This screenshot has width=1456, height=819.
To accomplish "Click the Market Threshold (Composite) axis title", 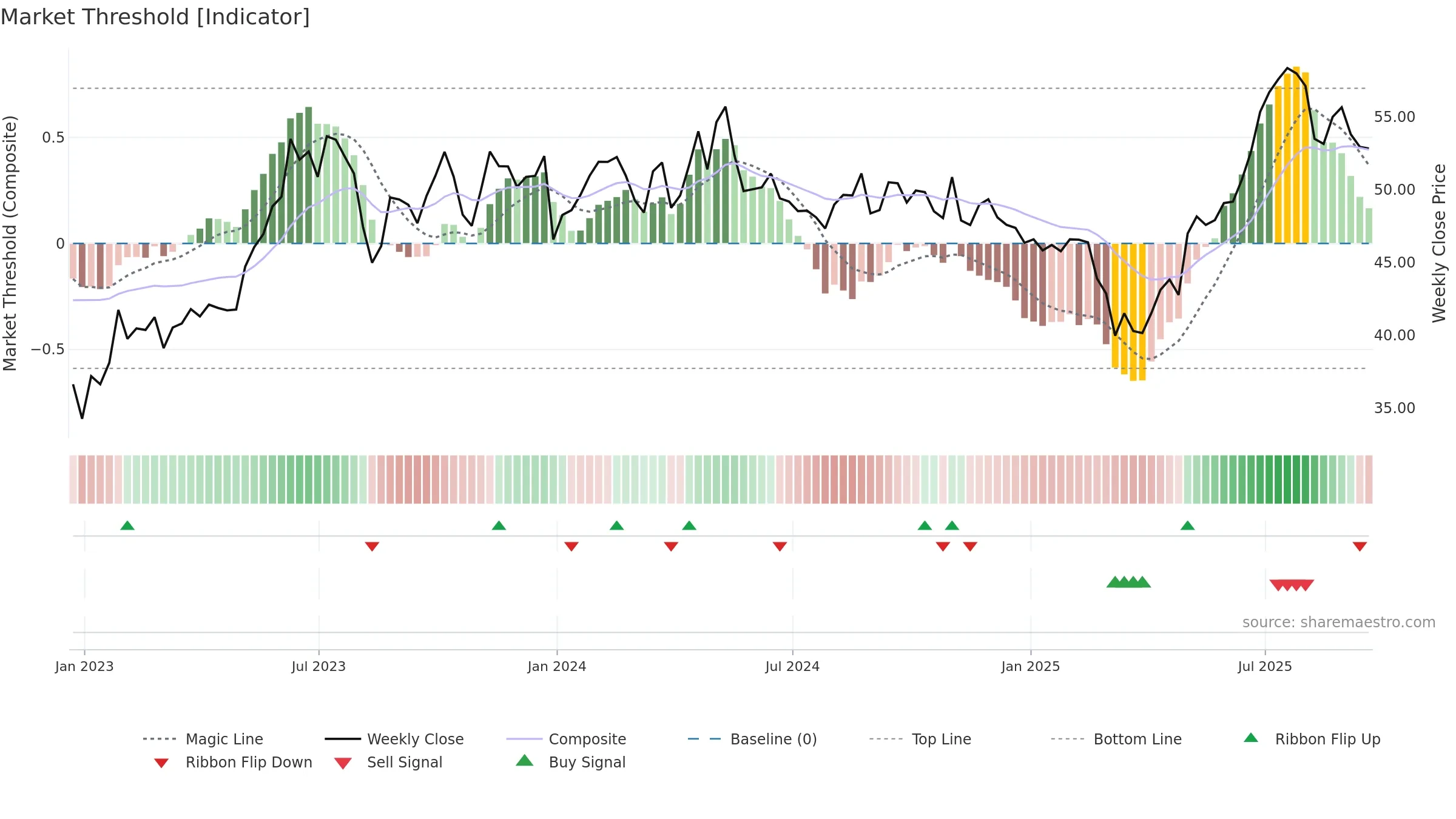I will click(10, 243).
